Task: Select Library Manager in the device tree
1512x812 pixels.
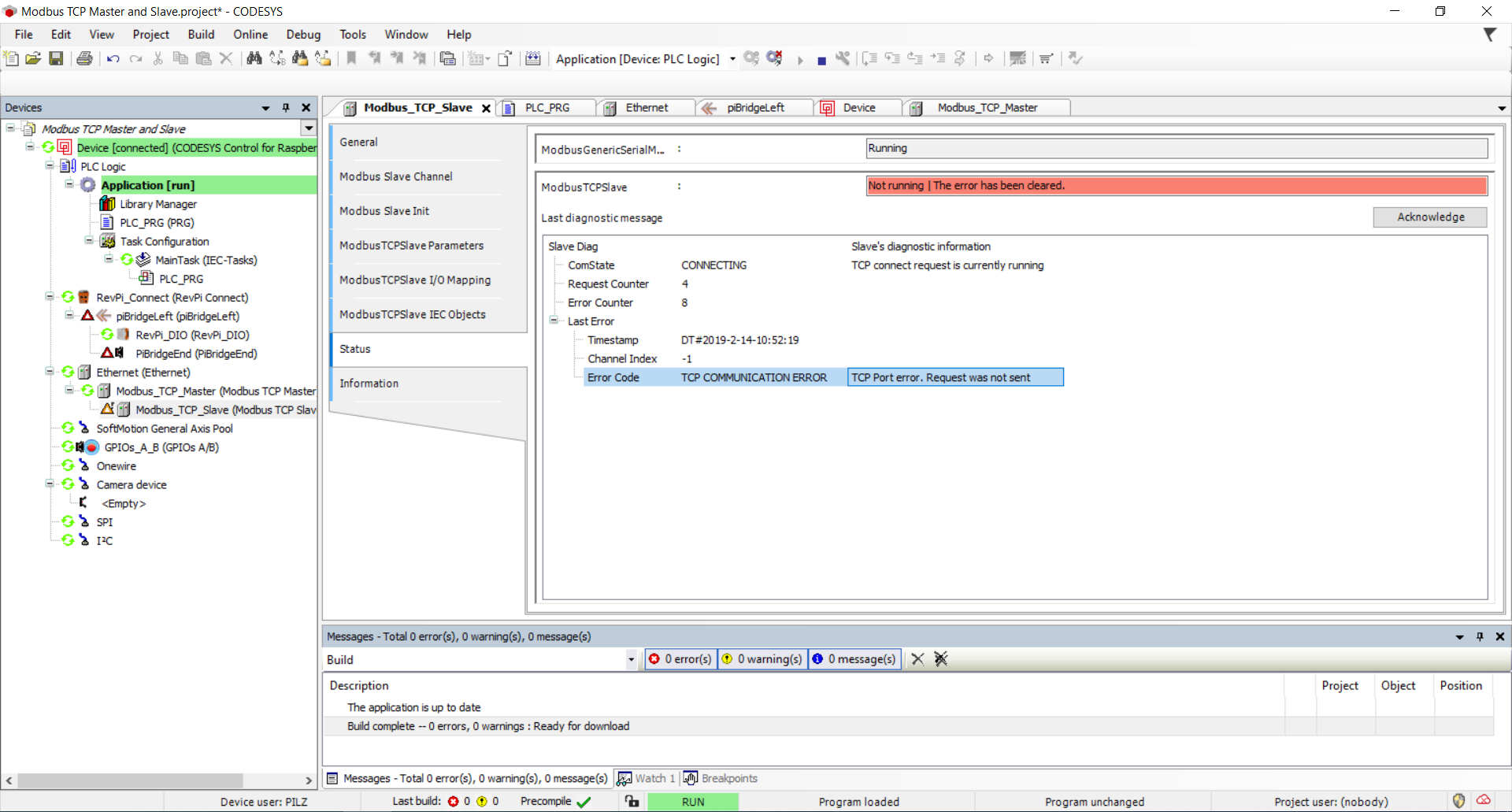Action: 158,204
